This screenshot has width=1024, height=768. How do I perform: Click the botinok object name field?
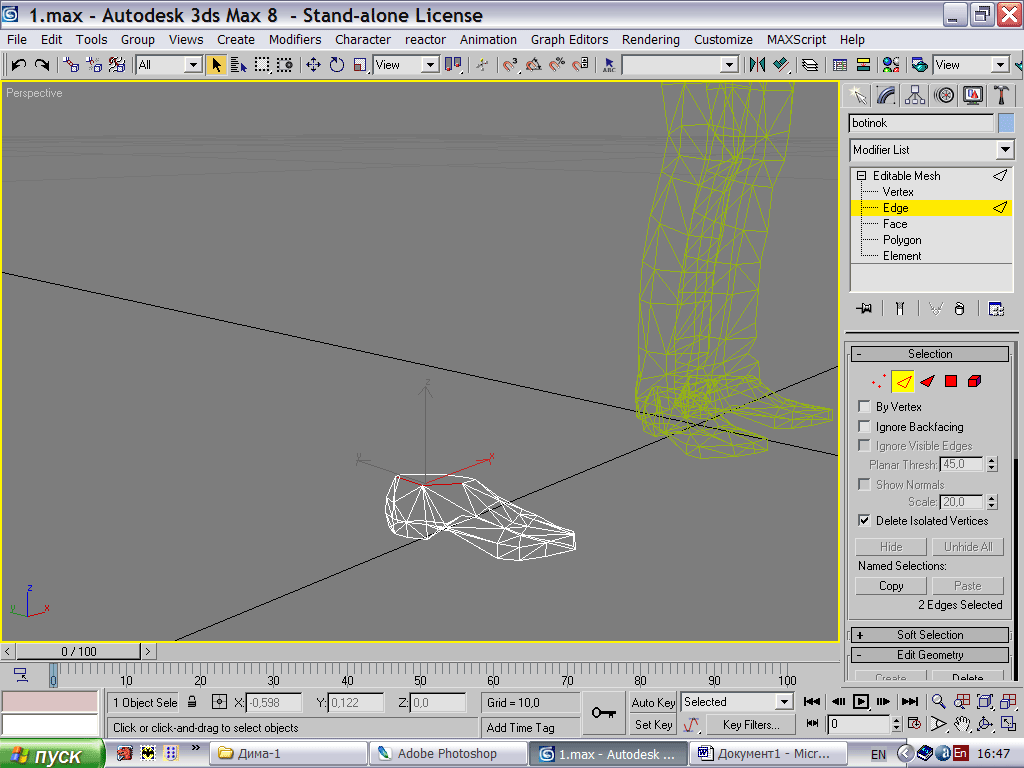(x=921, y=123)
